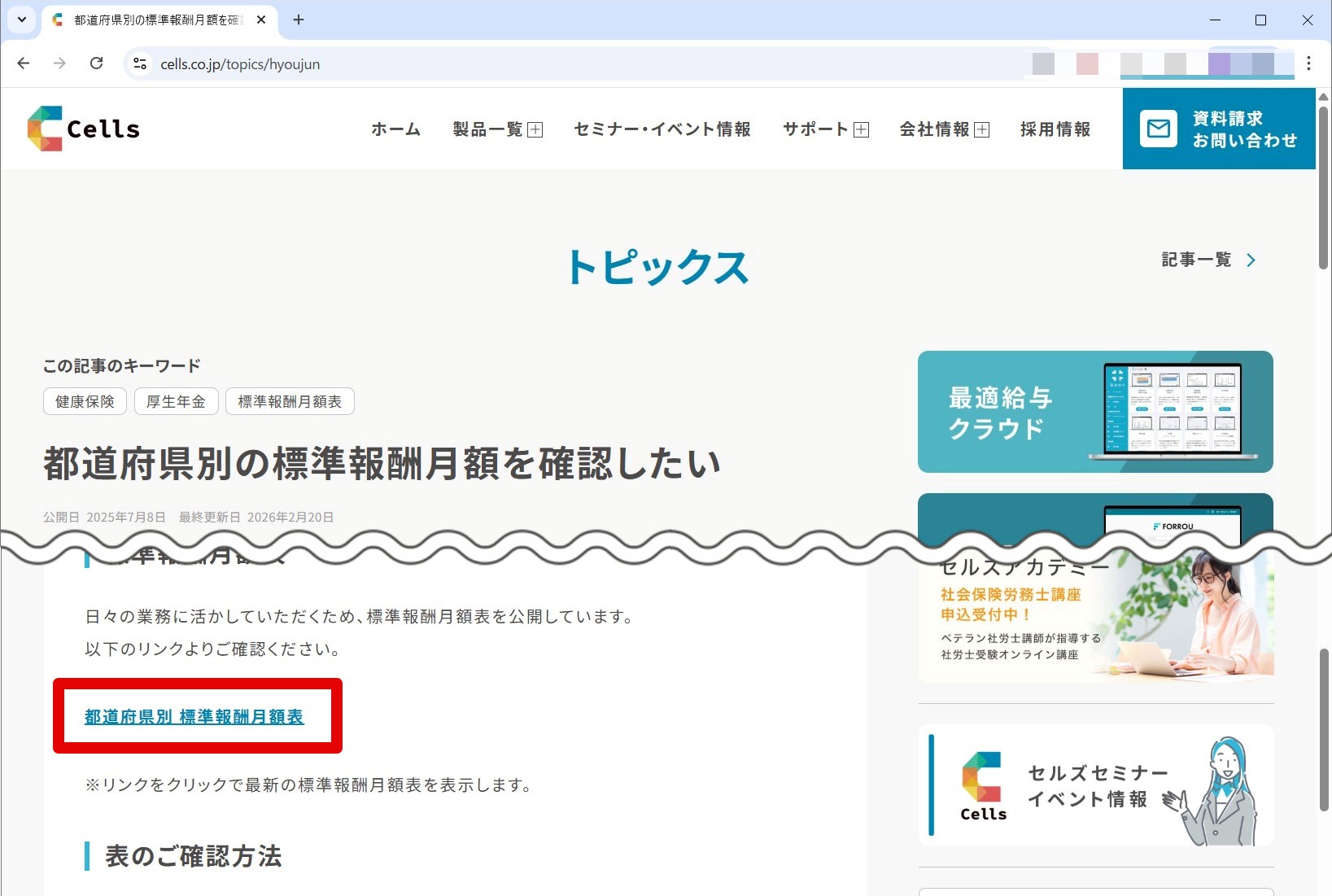Open the 都道府県別 標準報酬月額表 link

point(194,717)
